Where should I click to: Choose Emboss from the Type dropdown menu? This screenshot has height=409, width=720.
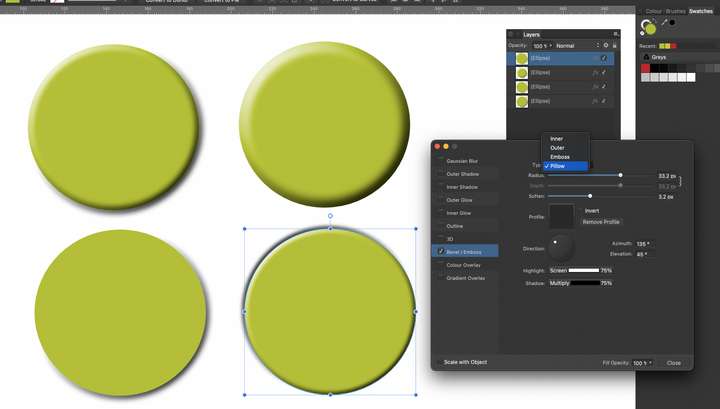565,157
